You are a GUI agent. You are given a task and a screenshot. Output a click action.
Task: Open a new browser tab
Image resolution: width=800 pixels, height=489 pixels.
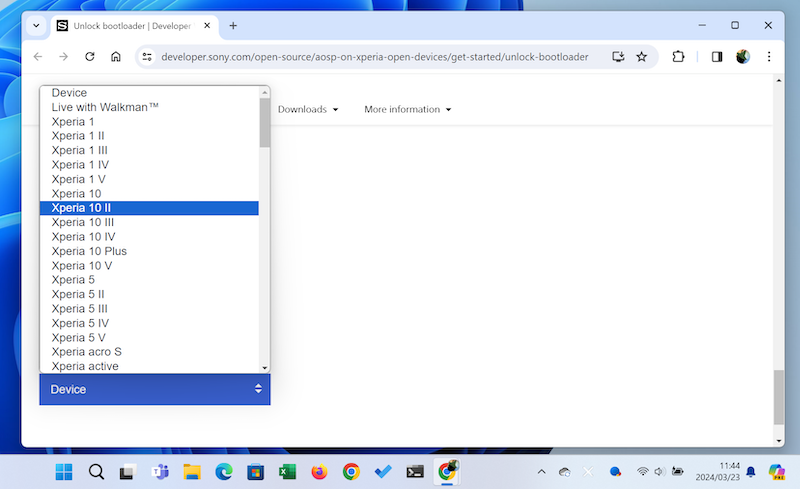click(233, 25)
